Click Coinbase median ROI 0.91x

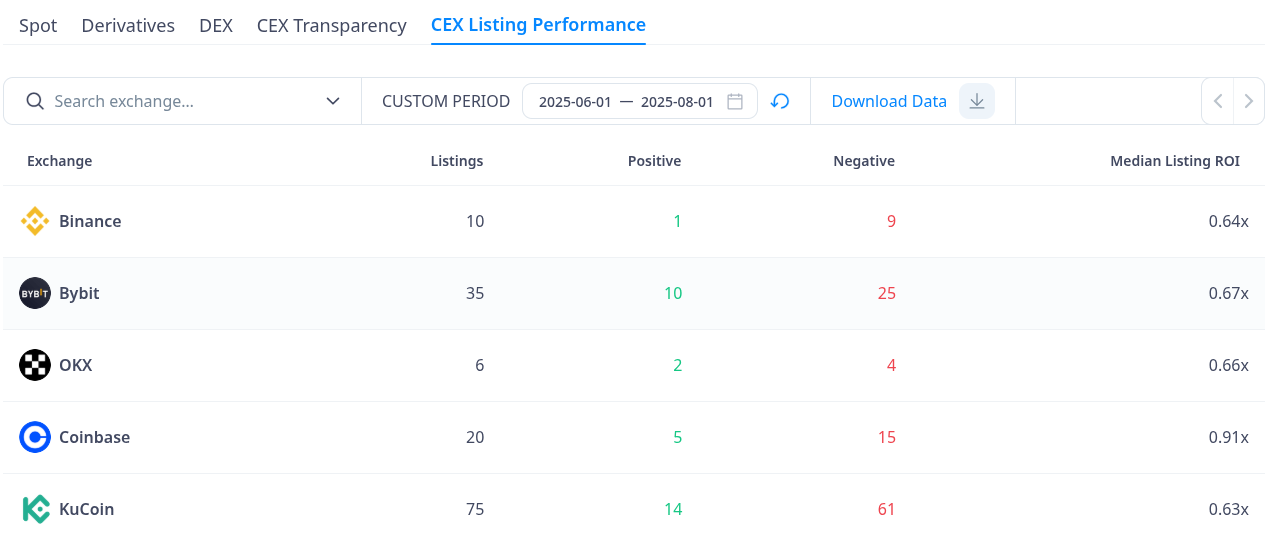click(x=1228, y=437)
